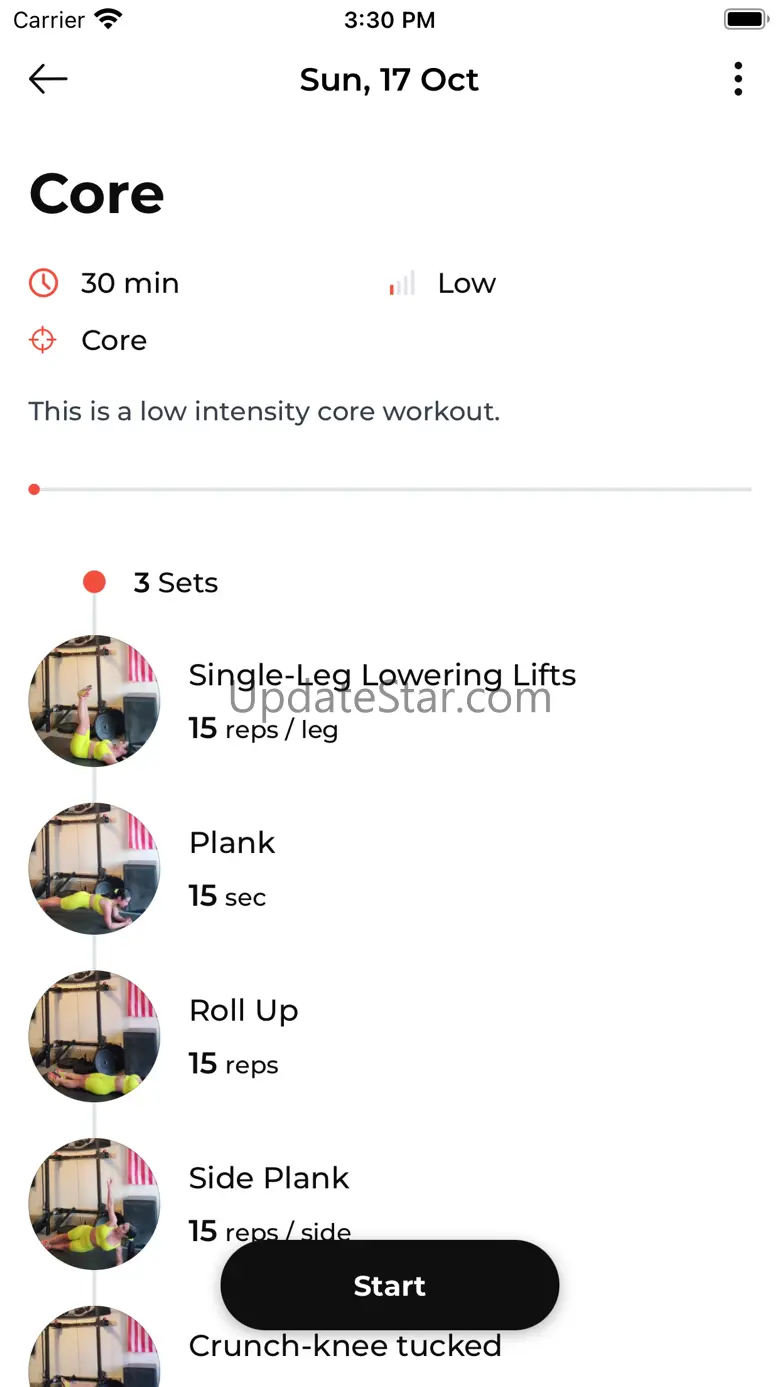Click the red progress slider handle
The width and height of the screenshot is (780, 1387).
(x=34, y=489)
